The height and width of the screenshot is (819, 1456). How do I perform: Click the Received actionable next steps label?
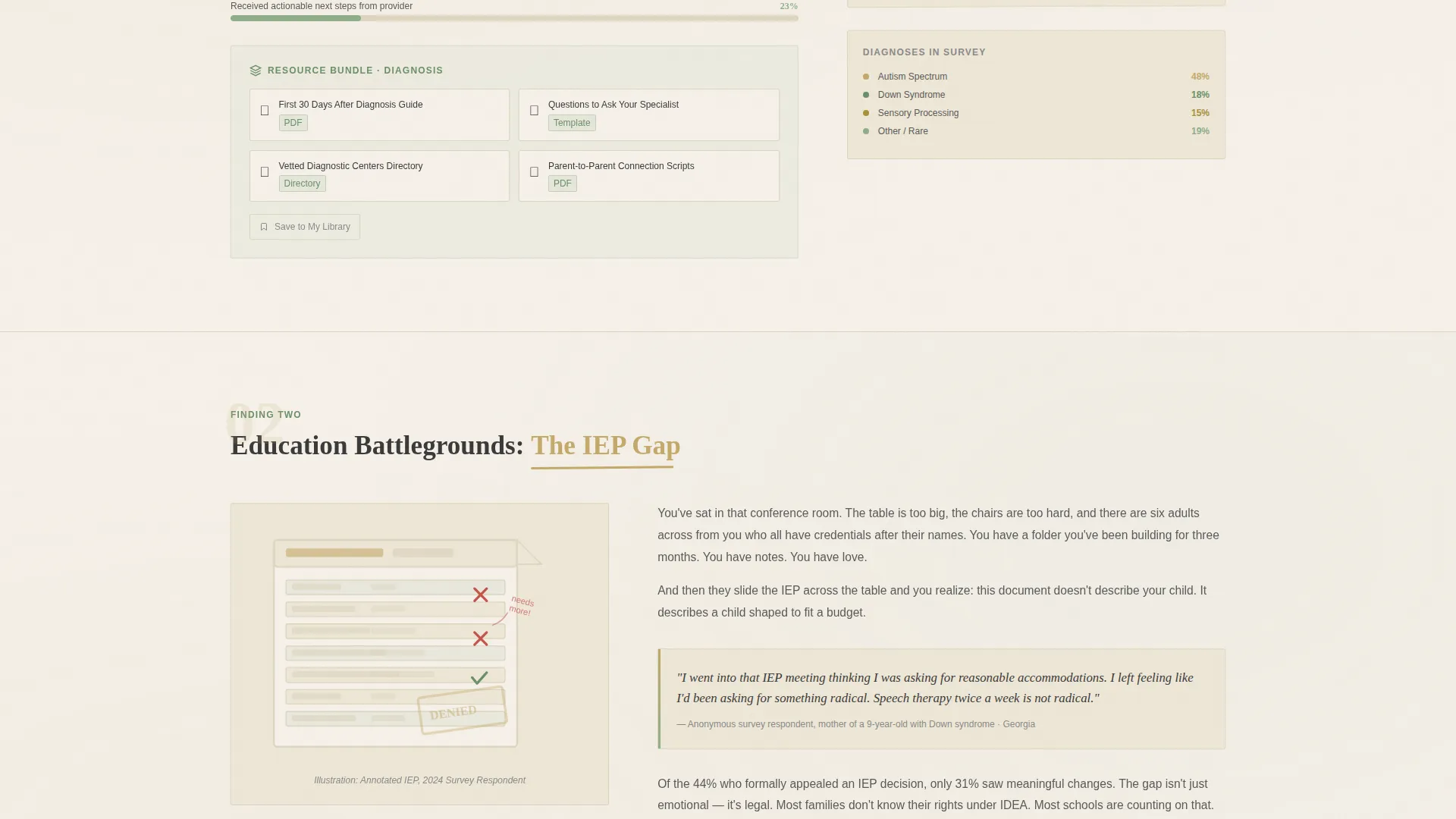coord(322,6)
